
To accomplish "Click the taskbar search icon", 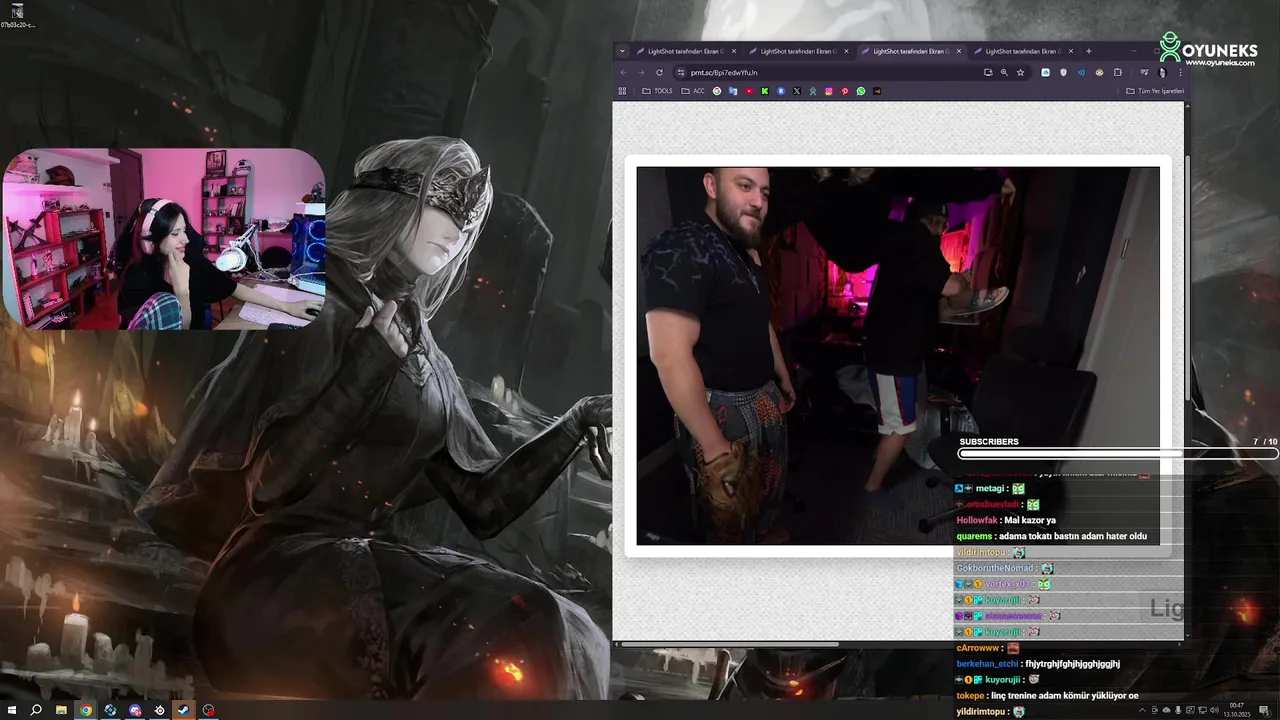I will [x=36, y=710].
